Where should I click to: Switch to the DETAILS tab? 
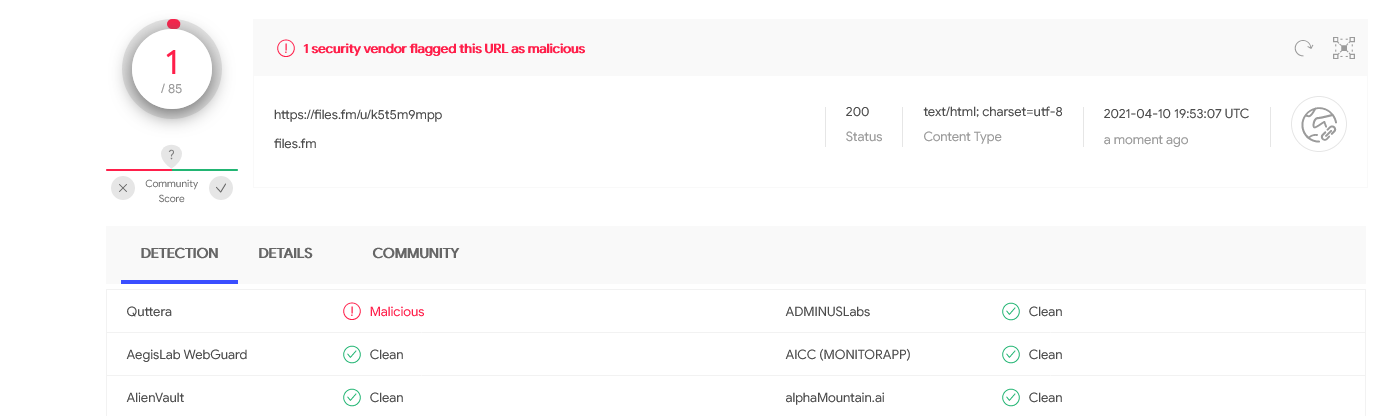(x=285, y=253)
